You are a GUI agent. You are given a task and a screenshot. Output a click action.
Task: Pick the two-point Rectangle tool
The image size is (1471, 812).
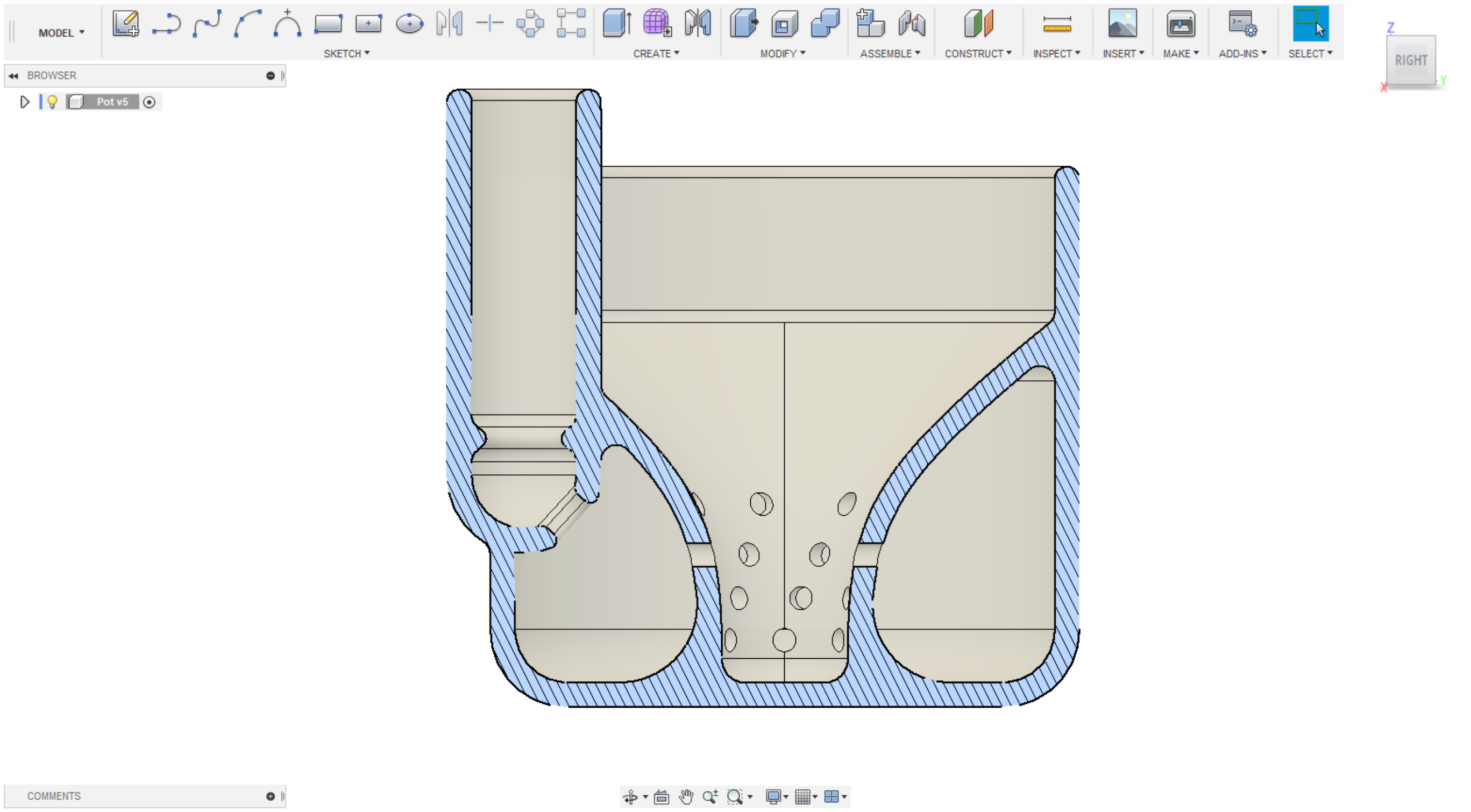[328, 24]
